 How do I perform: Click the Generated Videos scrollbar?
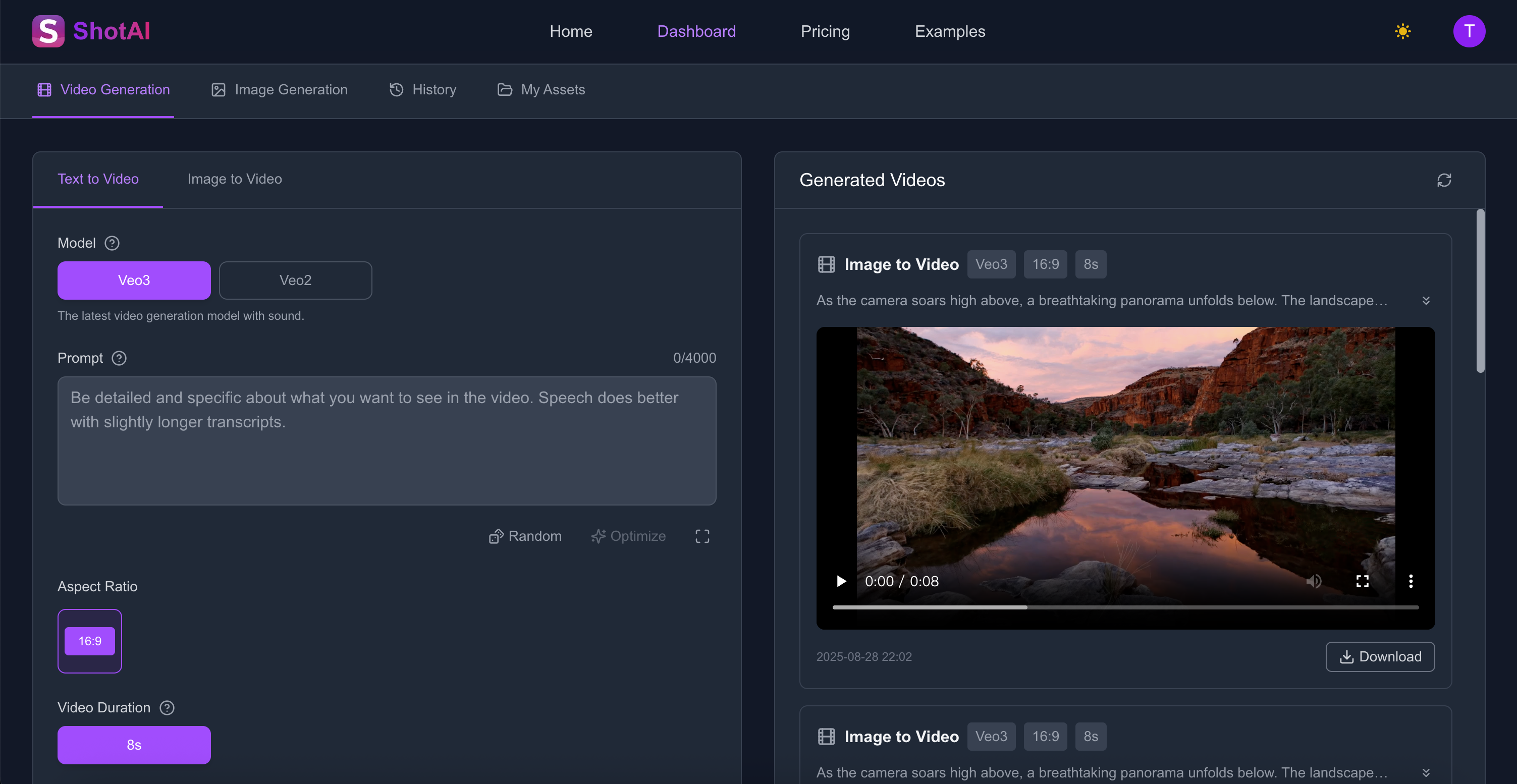tap(1480, 291)
